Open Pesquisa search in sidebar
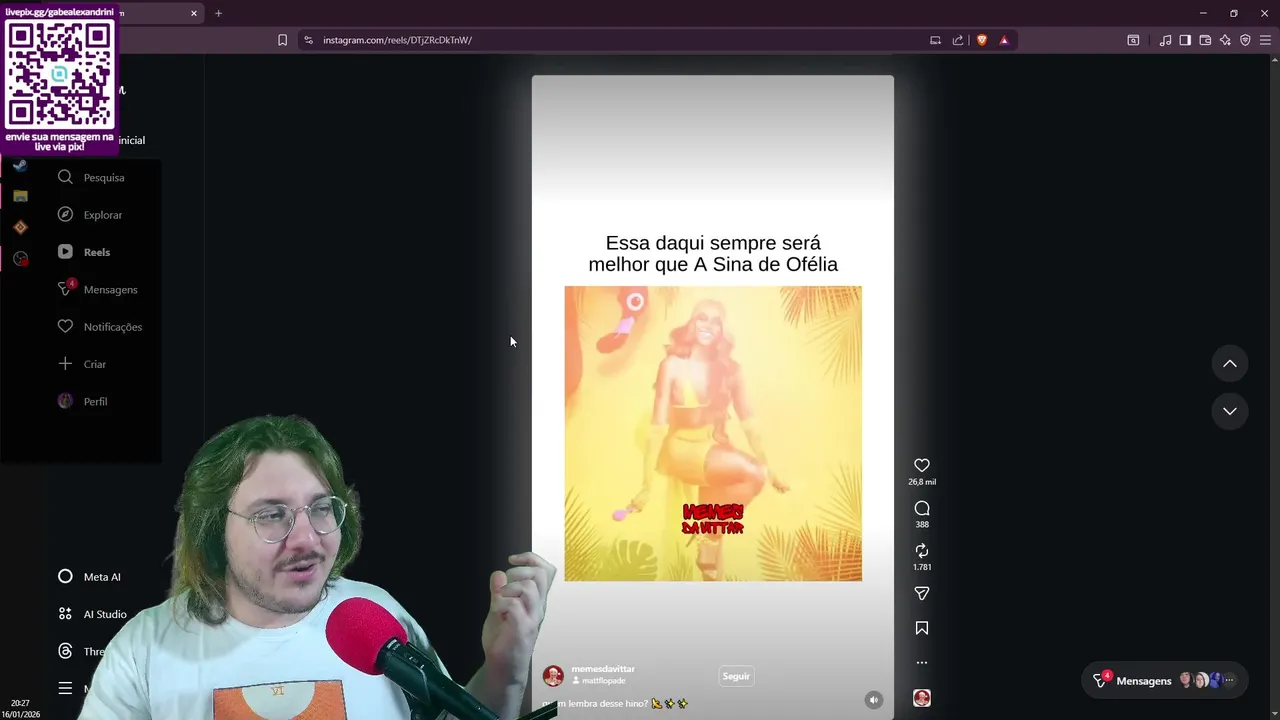Screen dimensions: 1280x720 point(92,177)
